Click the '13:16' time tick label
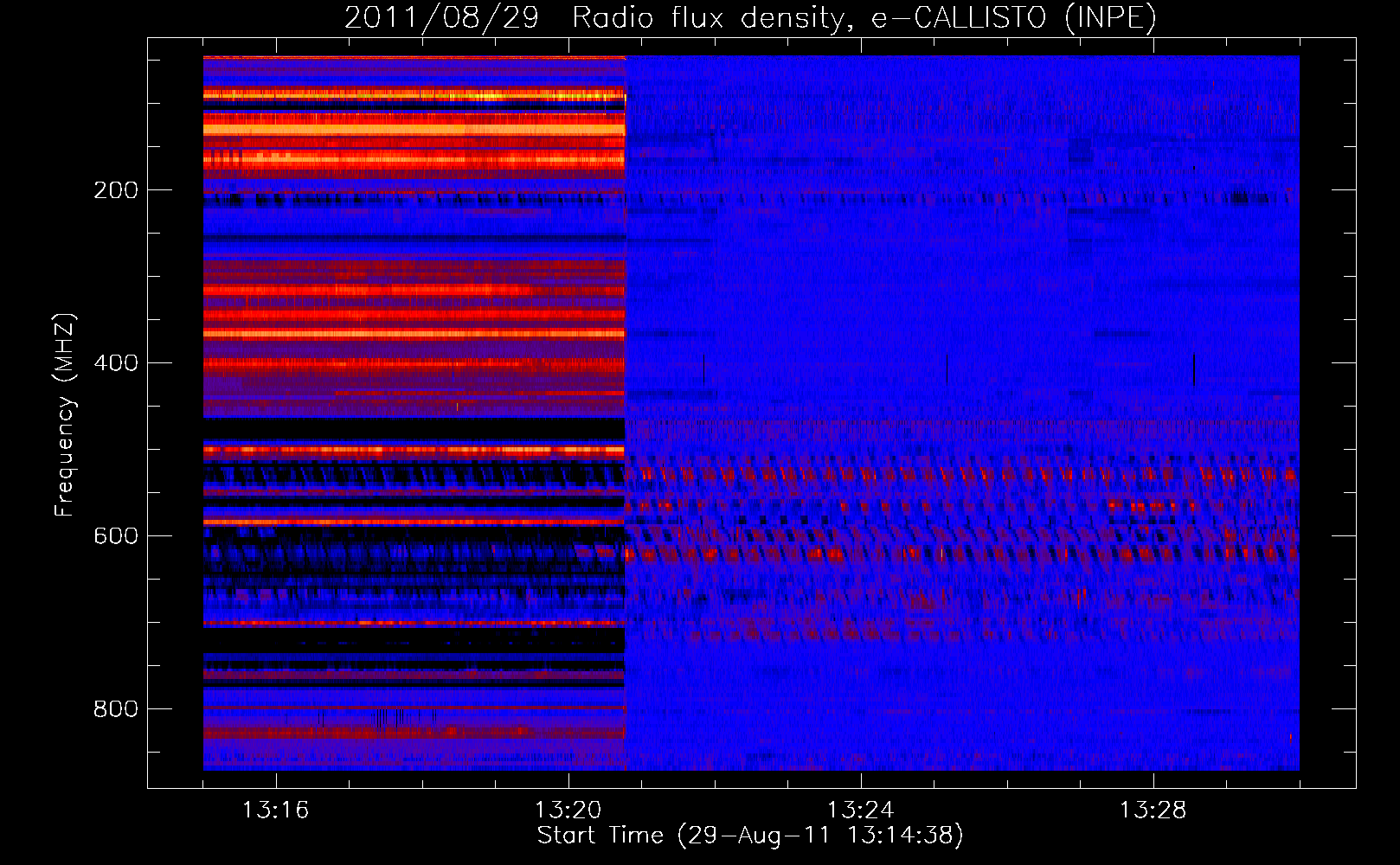 [275, 811]
